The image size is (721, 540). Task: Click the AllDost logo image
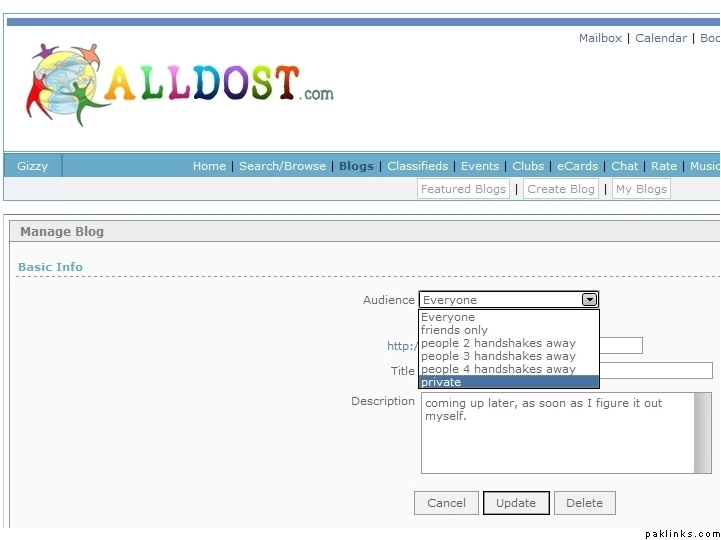pos(180,84)
